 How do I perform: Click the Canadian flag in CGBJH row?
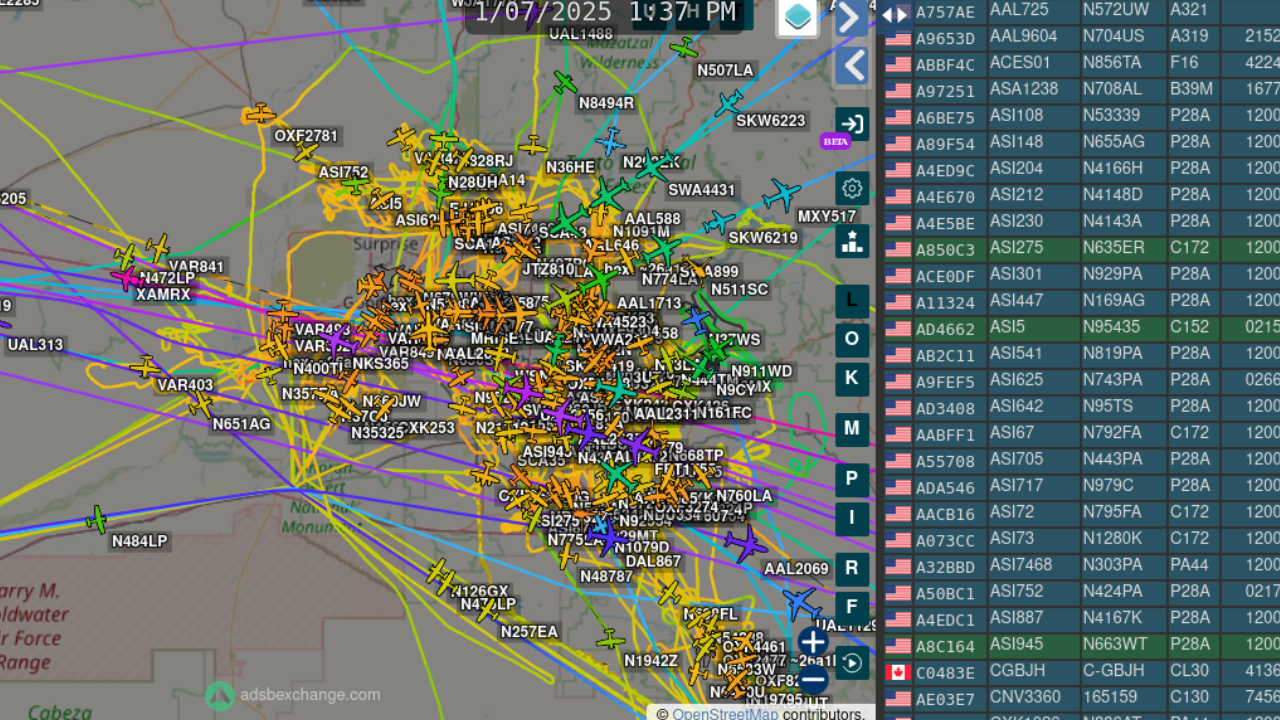tap(898, 672)
